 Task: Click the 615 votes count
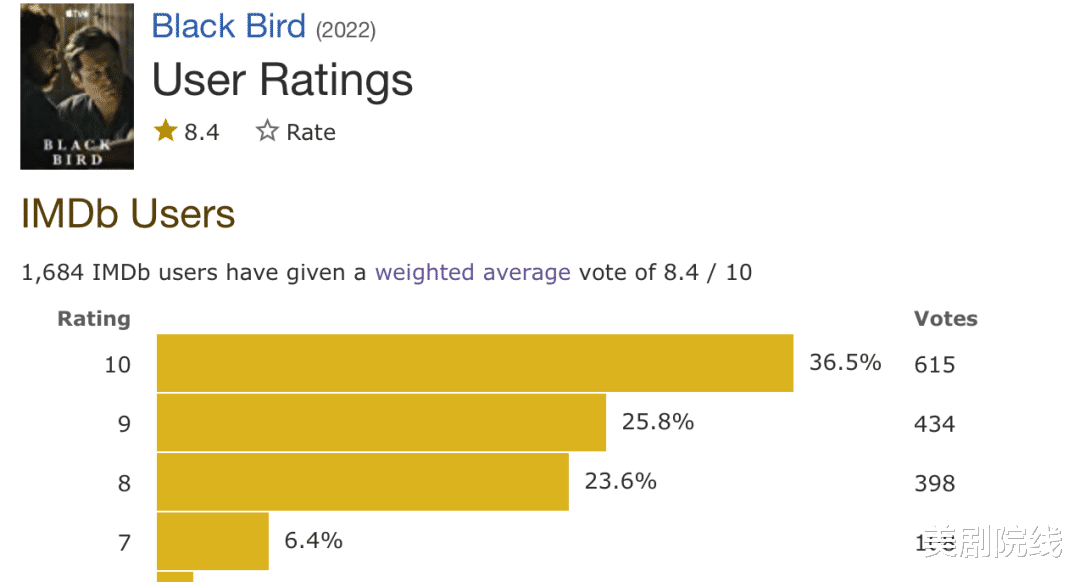tap(935, 364)
